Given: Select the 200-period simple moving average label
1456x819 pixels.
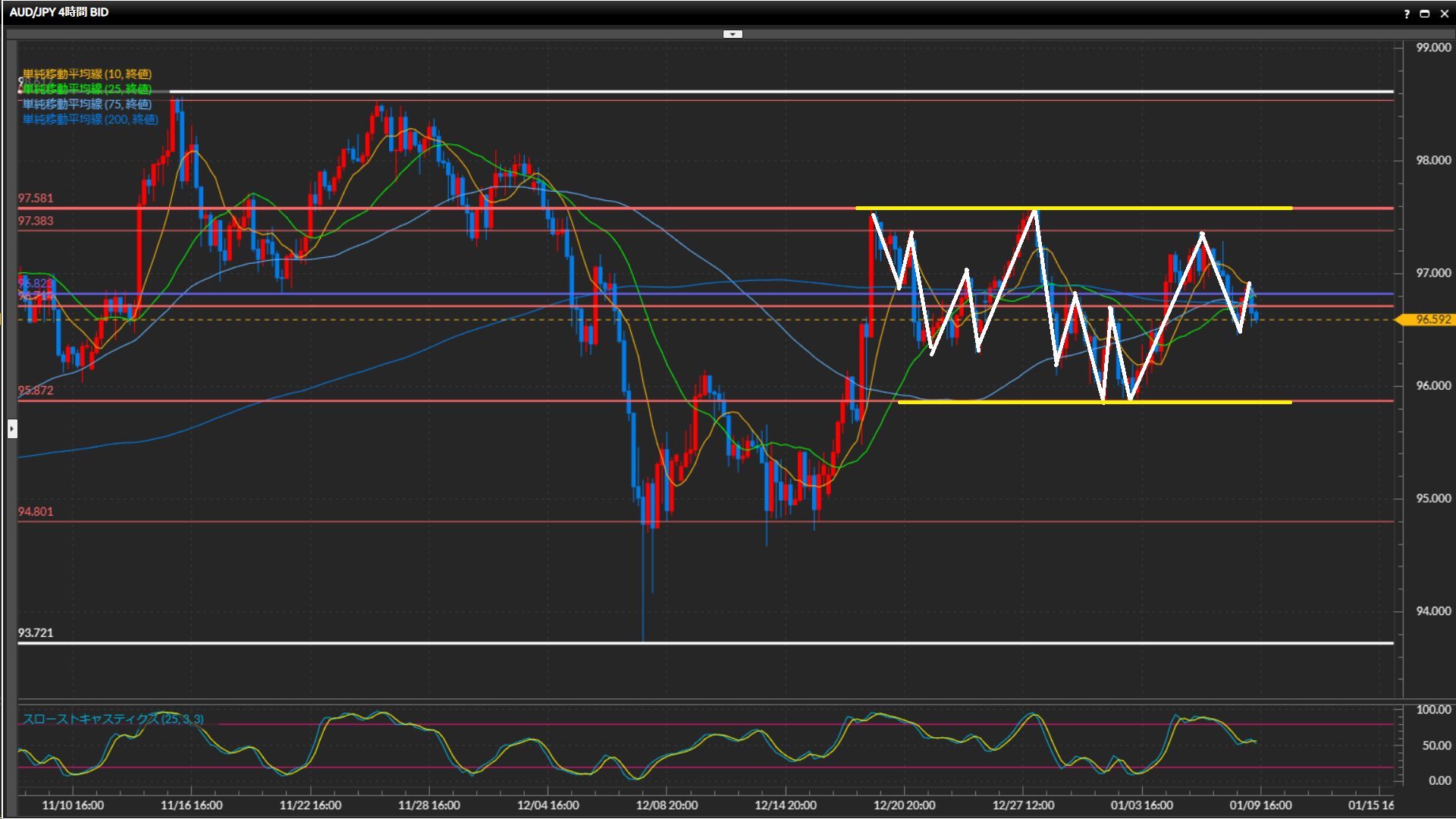Looking at the screenshot, I should (89, 119).
